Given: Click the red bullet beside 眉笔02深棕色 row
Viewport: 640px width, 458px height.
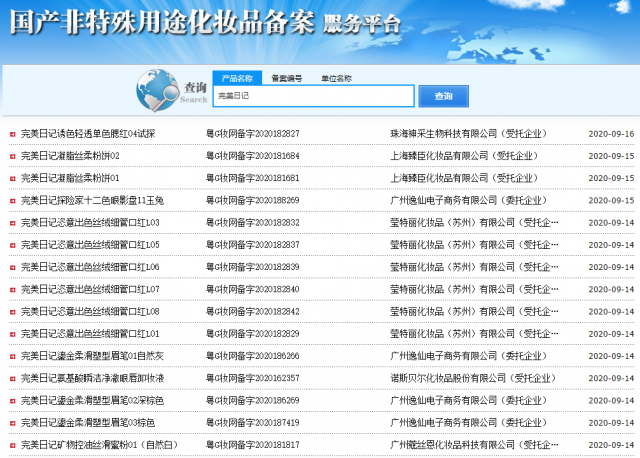Looking at the screenshot, I should pos(12,401).
